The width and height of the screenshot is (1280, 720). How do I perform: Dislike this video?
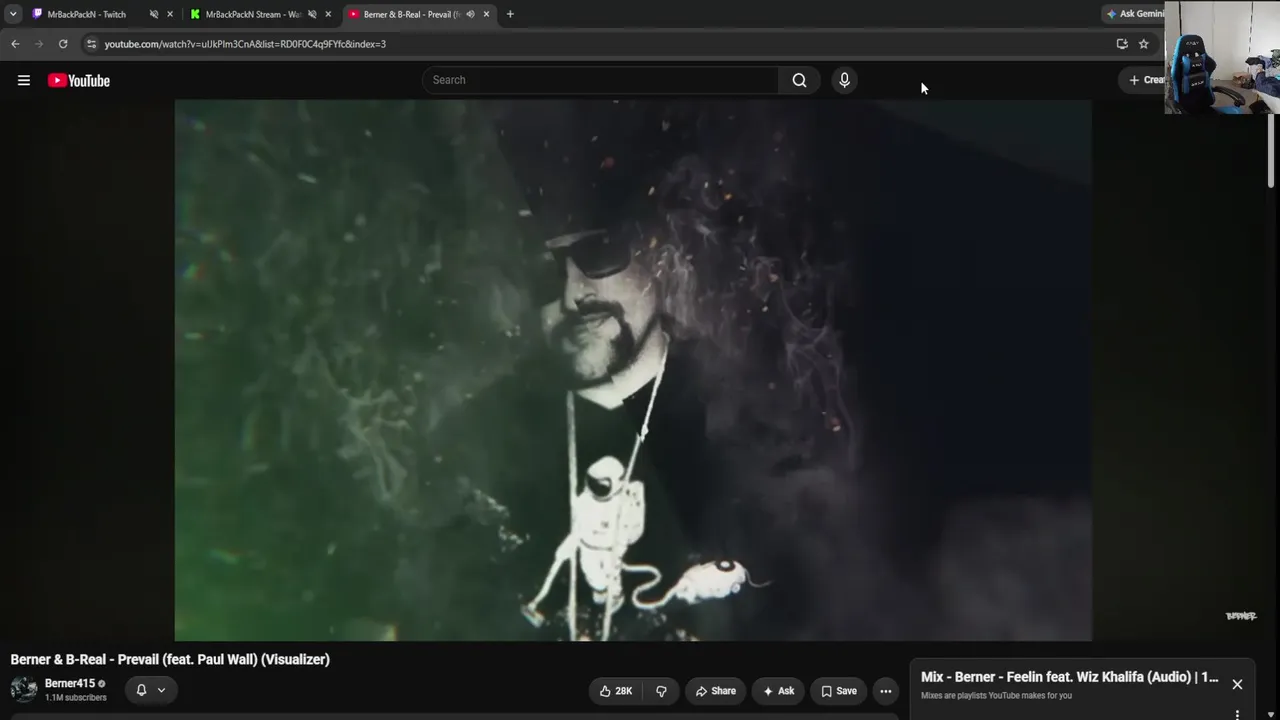[661, 691]
